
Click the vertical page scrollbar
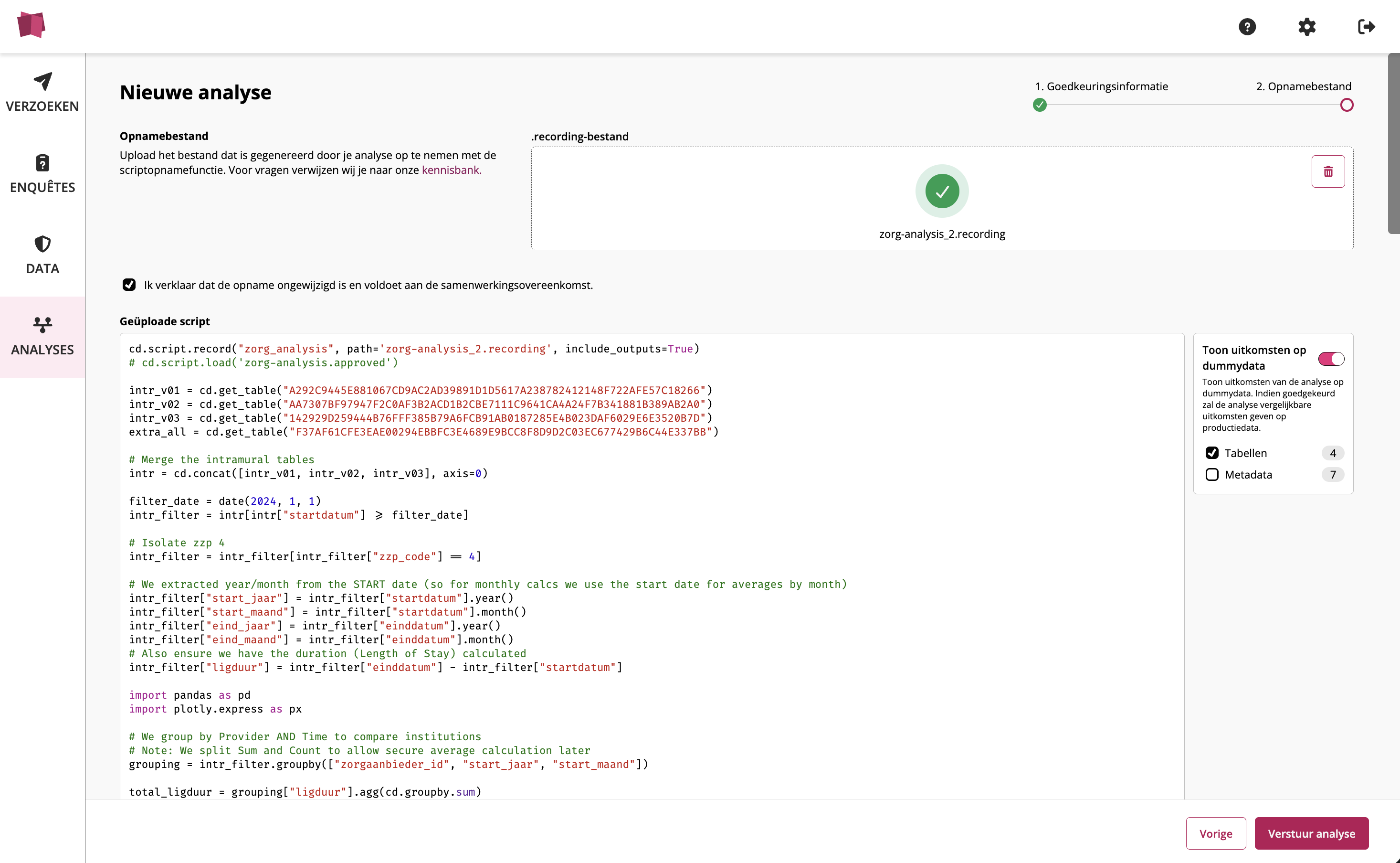[1393, 143]
